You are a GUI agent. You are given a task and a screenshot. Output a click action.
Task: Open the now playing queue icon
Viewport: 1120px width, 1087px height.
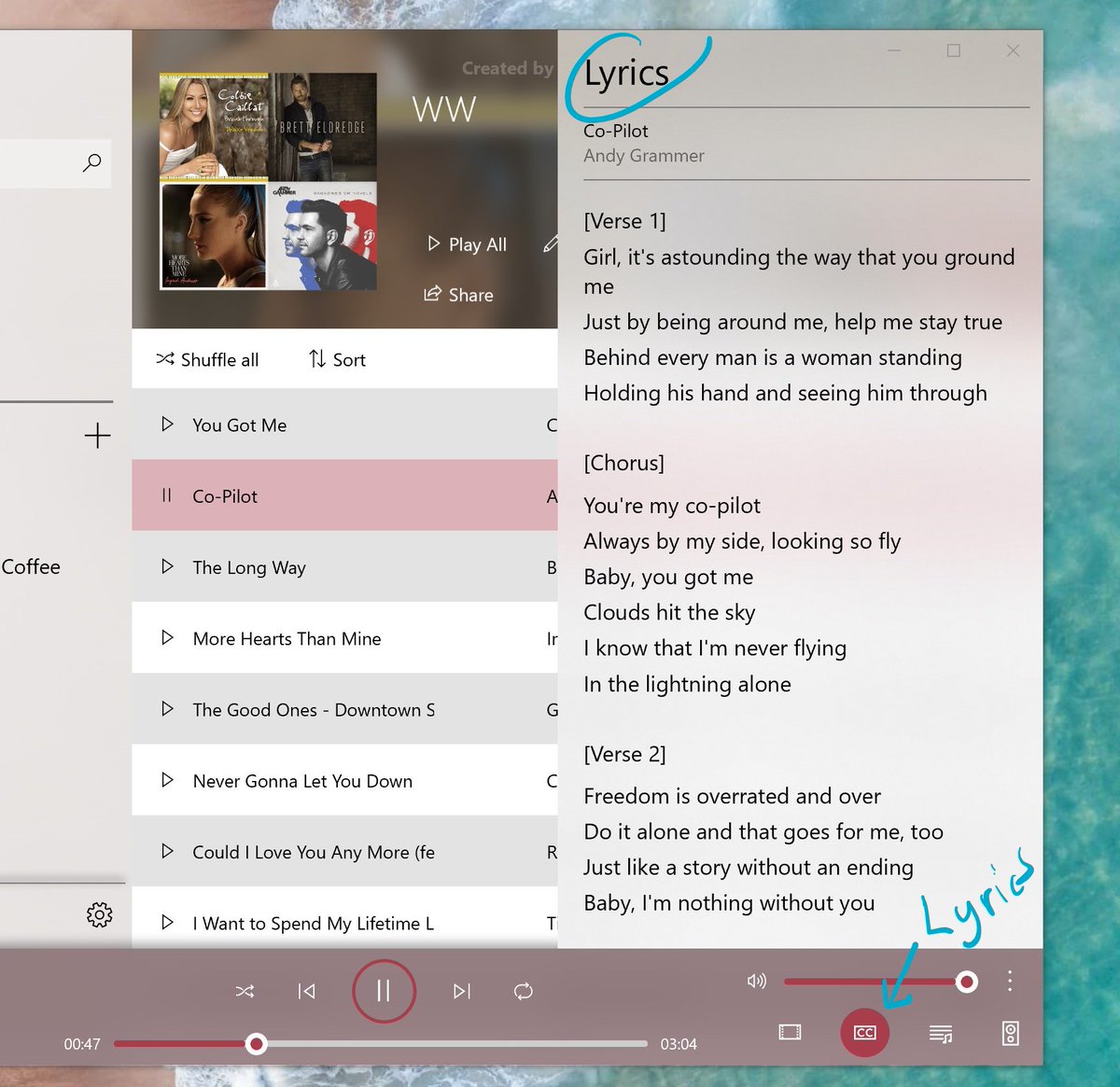pos(941,1032)
